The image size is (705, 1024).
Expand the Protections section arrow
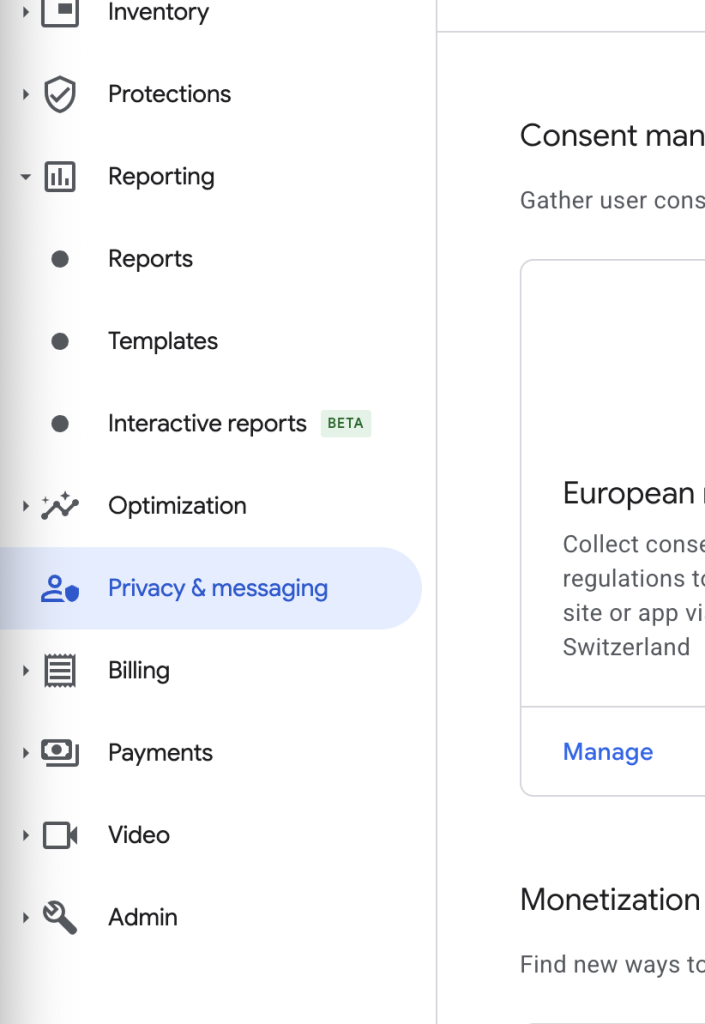25,94
